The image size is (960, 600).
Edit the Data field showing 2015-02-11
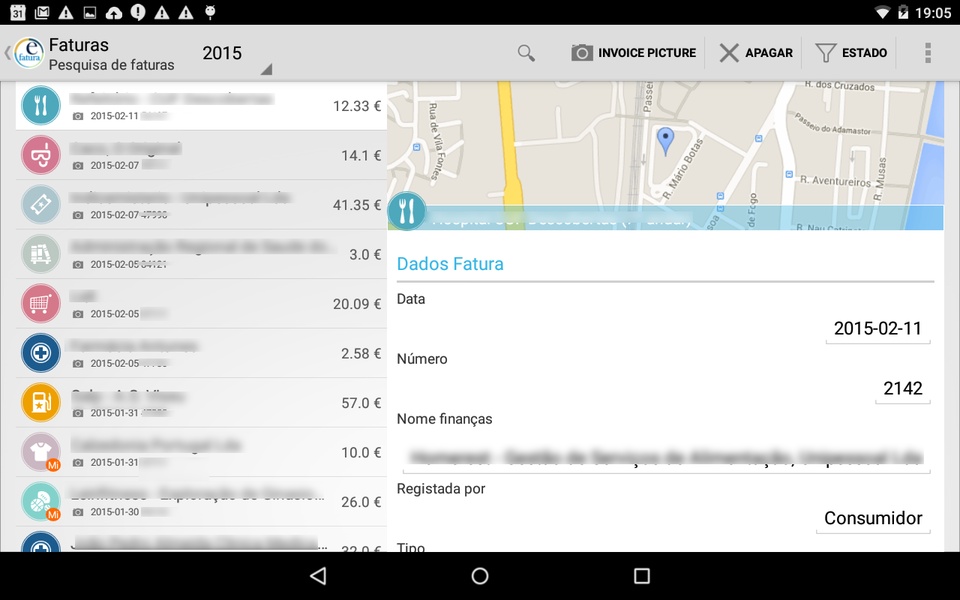coord(878,329)
